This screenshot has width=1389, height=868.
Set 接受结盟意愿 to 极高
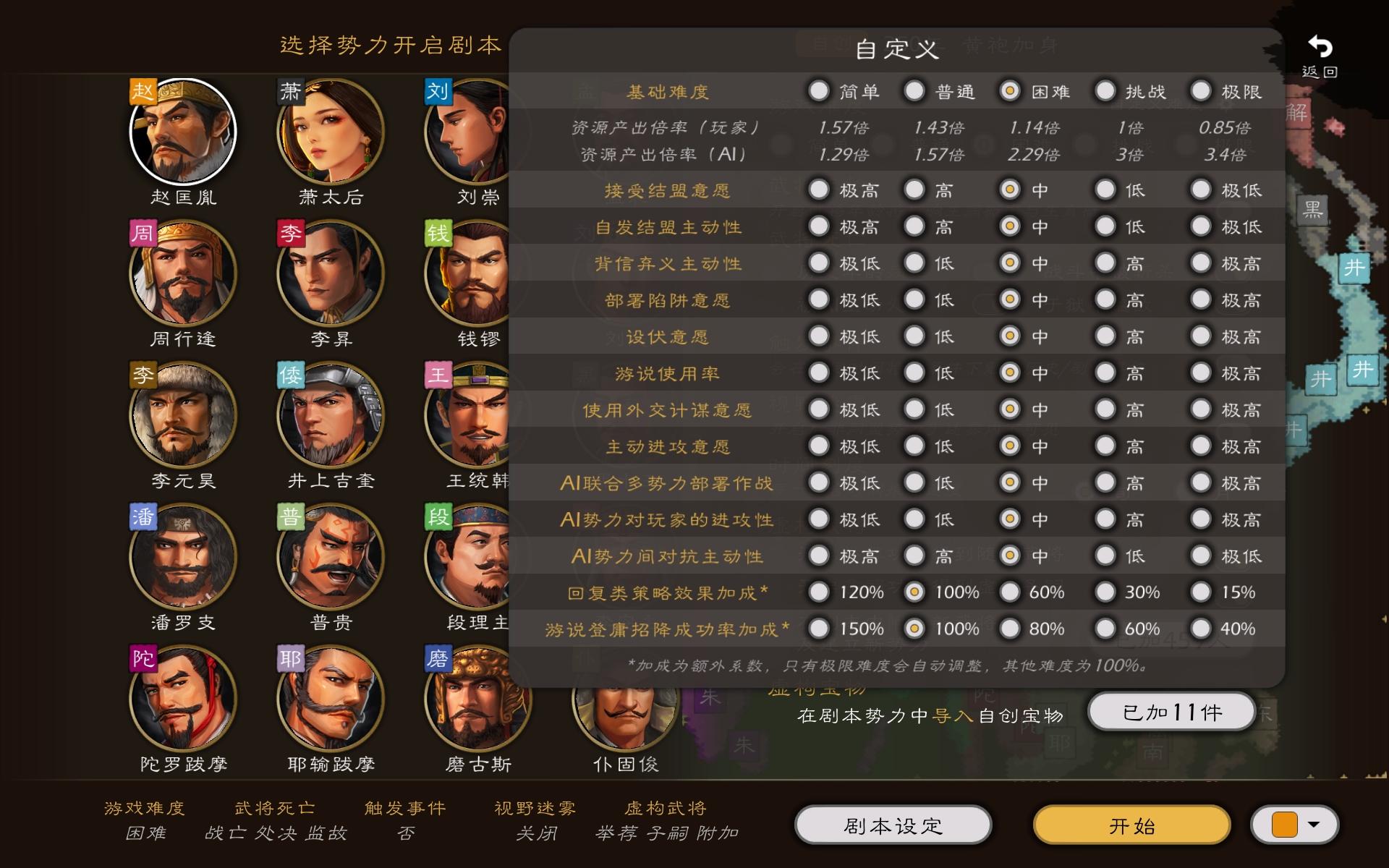pos(819,190)
